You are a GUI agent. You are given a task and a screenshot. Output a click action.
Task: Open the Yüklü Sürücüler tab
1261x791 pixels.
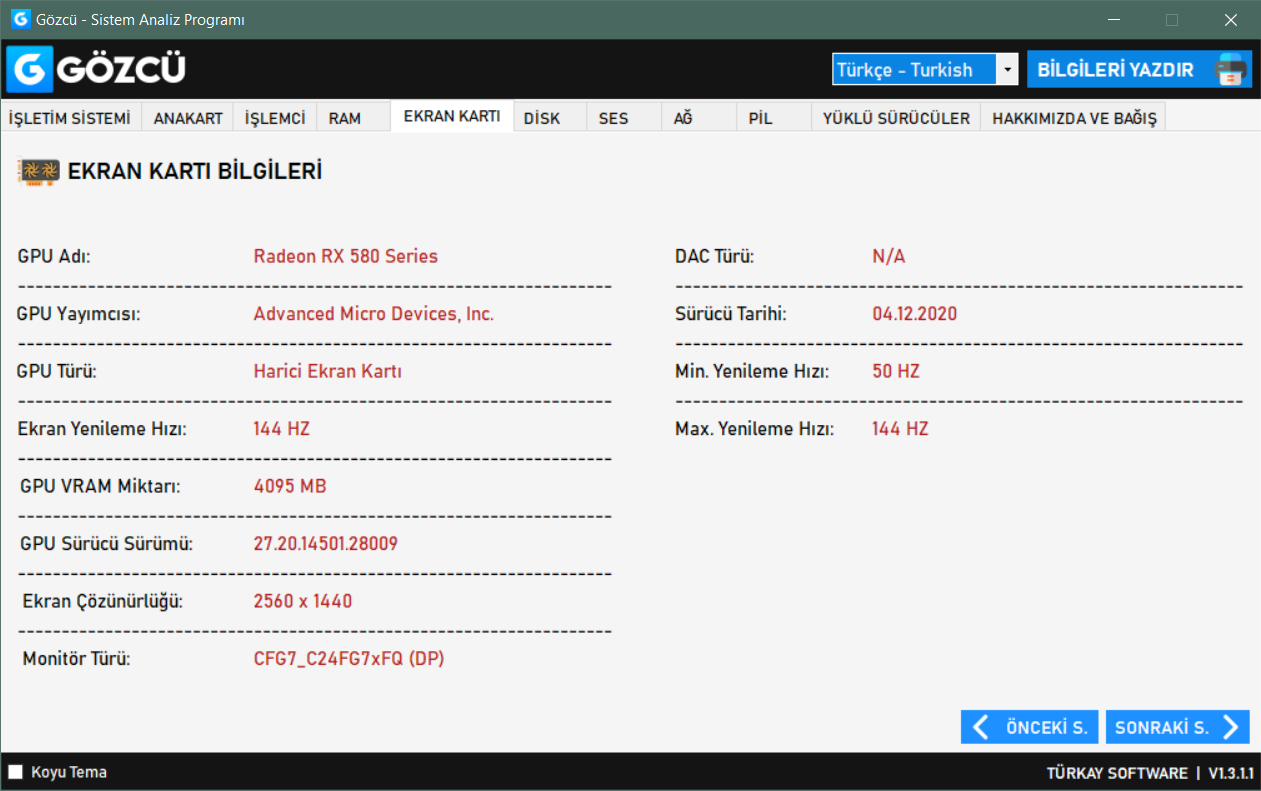point(896,118)
